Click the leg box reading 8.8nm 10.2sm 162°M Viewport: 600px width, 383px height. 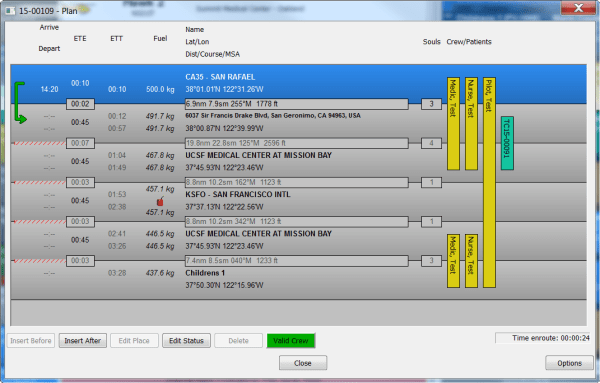[297, 182]
